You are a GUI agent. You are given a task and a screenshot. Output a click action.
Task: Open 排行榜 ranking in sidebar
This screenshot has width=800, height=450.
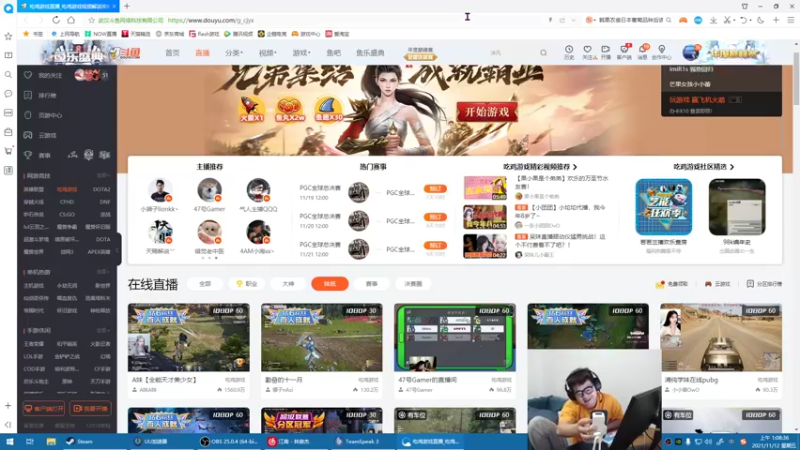click(41, 95)
